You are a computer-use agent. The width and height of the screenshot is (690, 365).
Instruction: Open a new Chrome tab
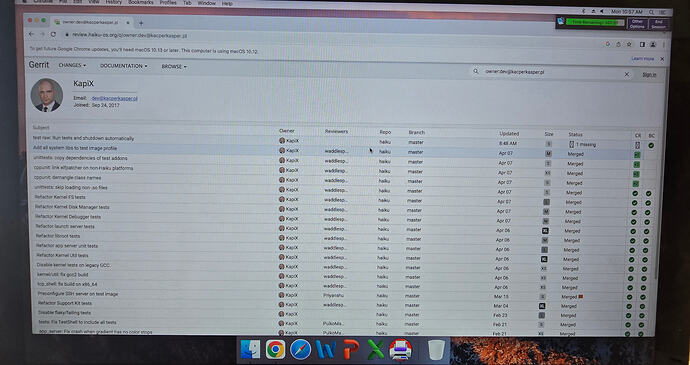point(141,23)
